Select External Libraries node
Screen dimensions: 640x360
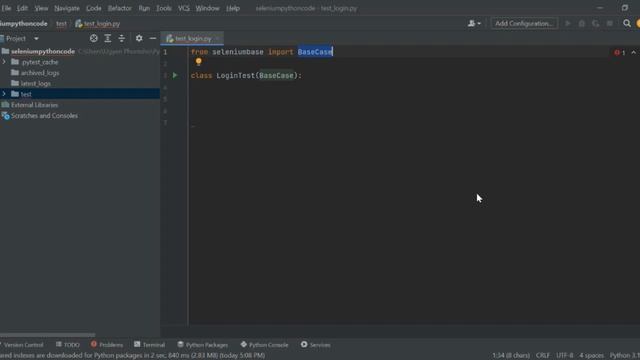click(x=34, y=105)
